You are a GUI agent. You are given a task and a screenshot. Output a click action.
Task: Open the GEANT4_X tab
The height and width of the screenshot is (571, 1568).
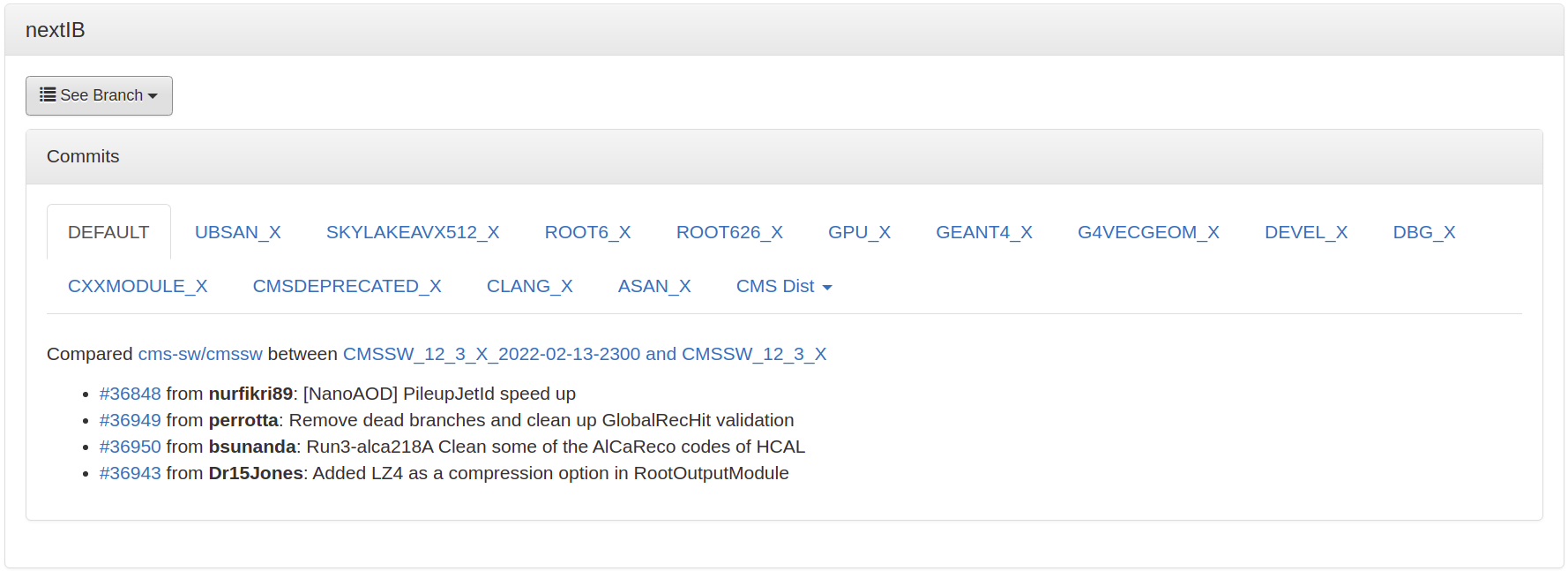(983, 232)
